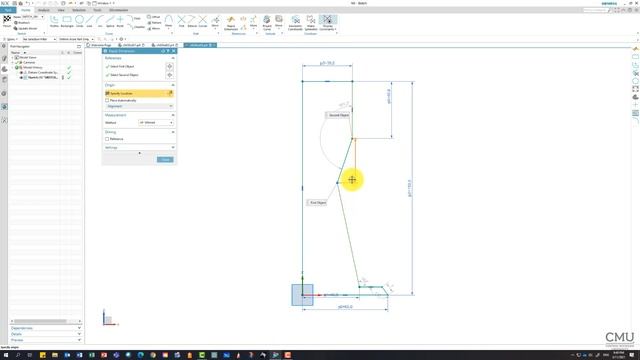Open the Selection Filter dropdown
640x360 pixels.
(39, 39)
